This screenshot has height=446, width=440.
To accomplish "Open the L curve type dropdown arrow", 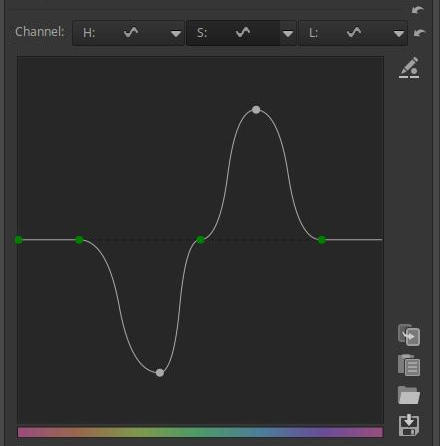I will 399,33.
